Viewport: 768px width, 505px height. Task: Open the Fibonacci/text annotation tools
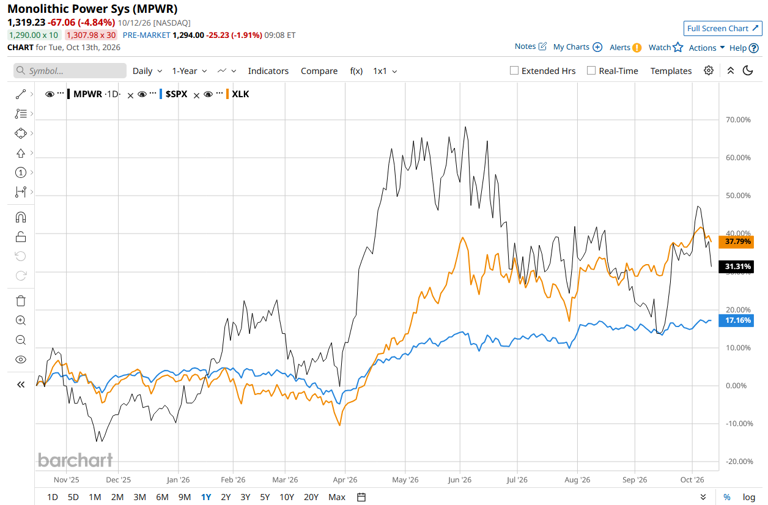[21, 114]
